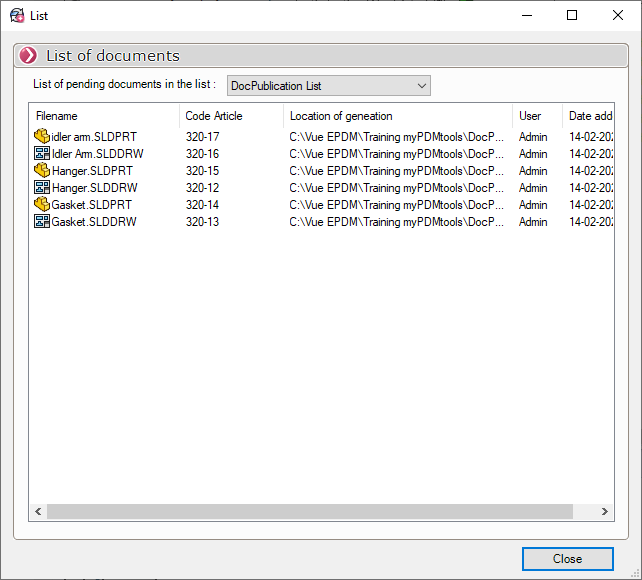Click the User column header
Screen dimensions: 642x580
[x=537, y=116]
